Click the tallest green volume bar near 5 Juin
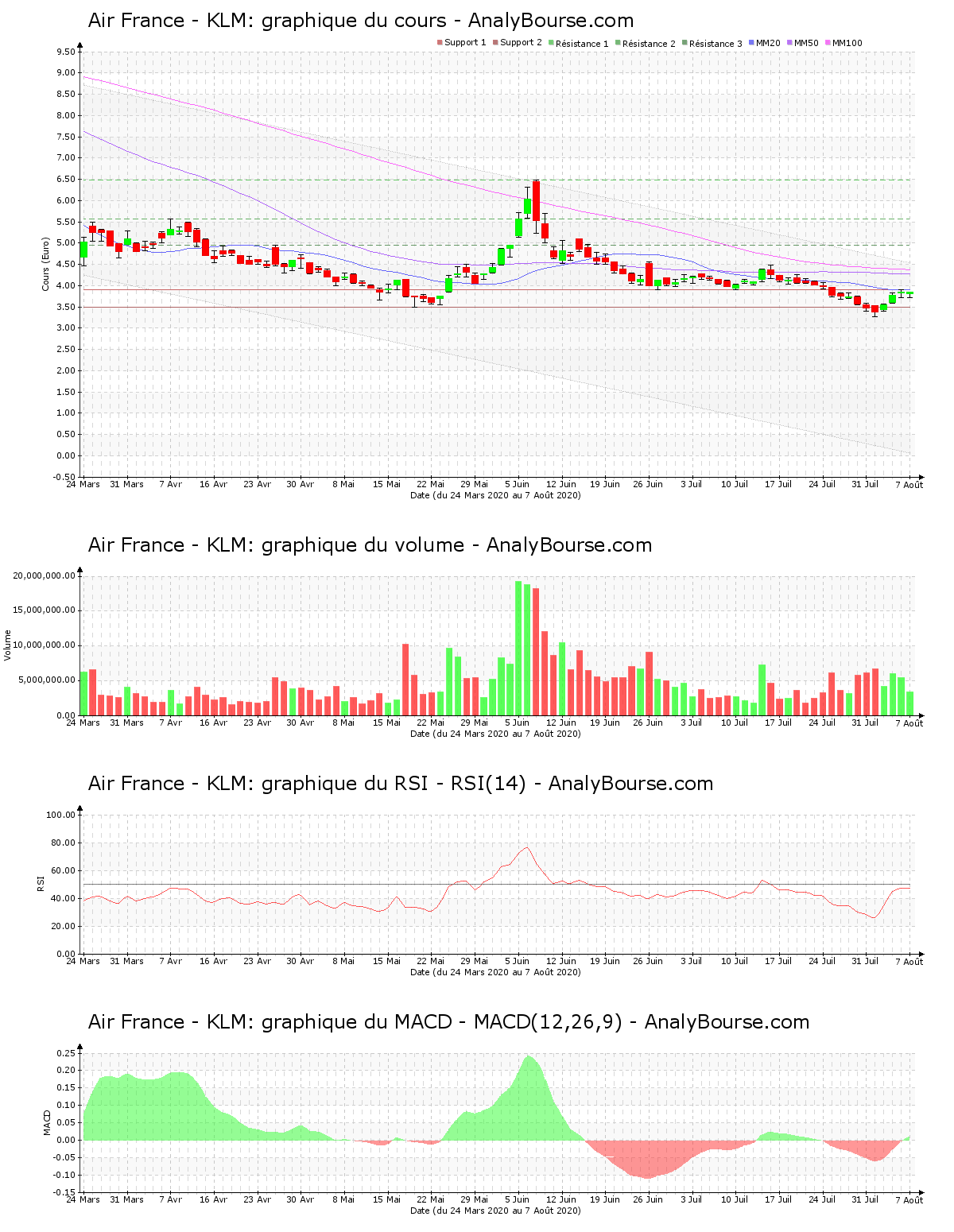 pyautogui.click(x=518, y=648)
